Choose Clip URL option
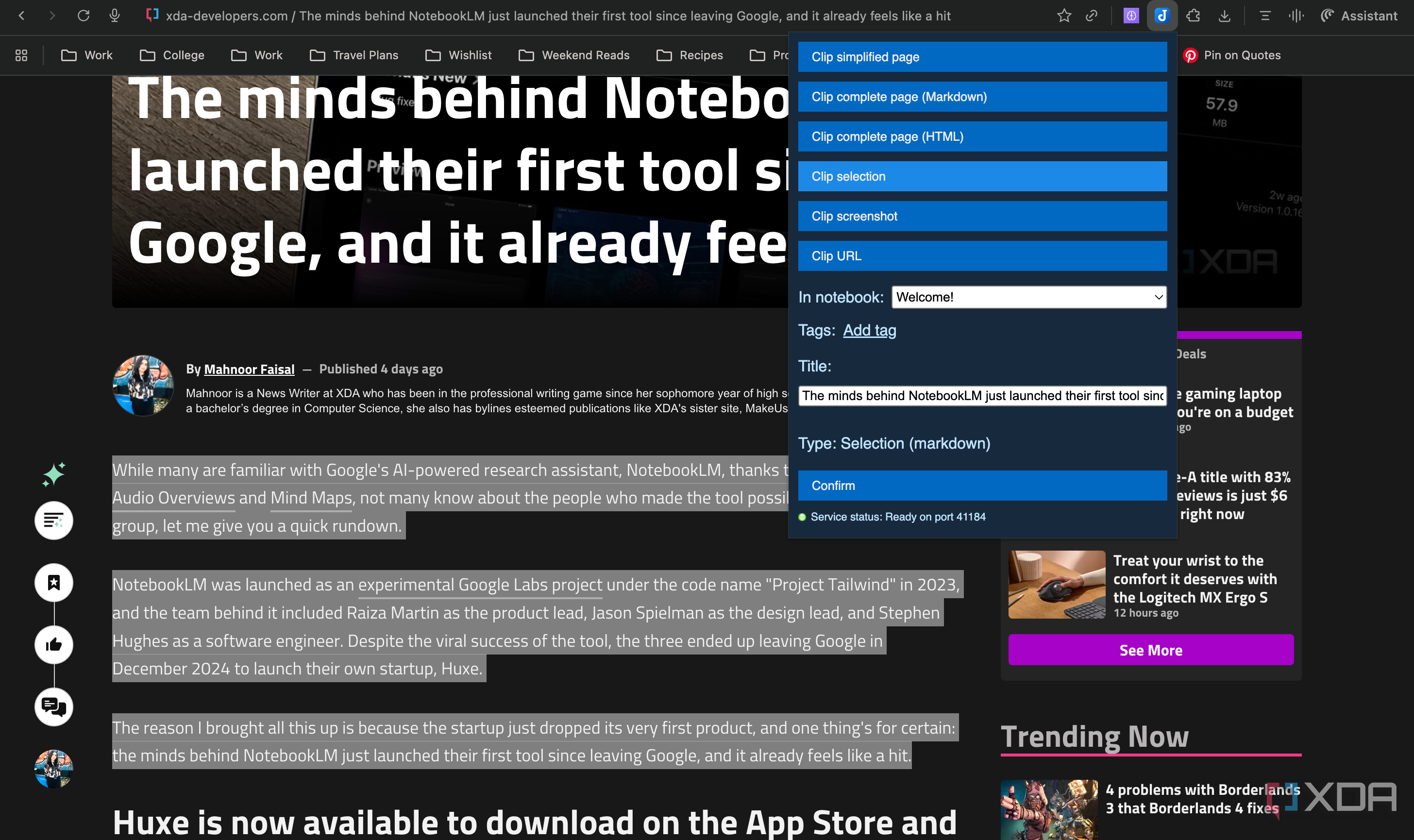 [x=982, y=256]
